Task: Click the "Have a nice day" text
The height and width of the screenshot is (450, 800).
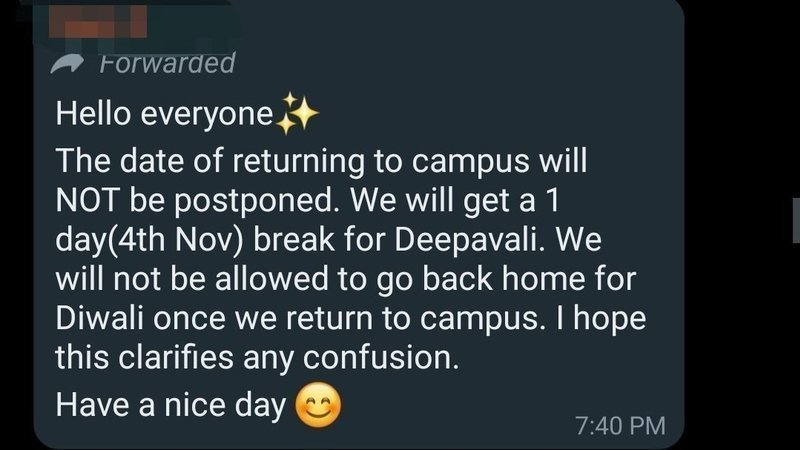Action: click(x=172, y=404)
